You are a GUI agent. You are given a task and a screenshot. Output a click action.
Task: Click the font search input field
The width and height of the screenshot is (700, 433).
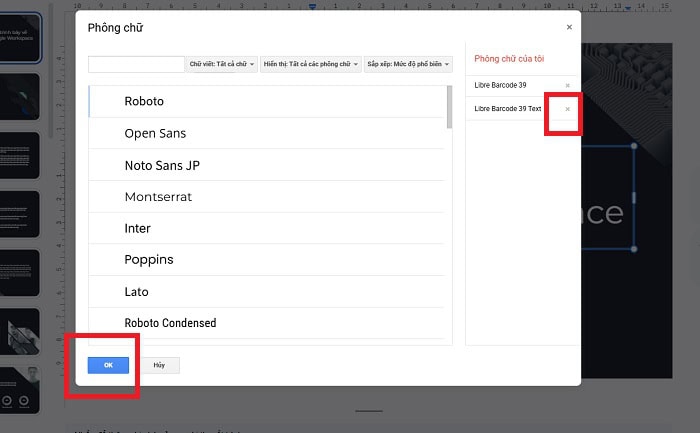pyautogui.click(x=136, y=64)
